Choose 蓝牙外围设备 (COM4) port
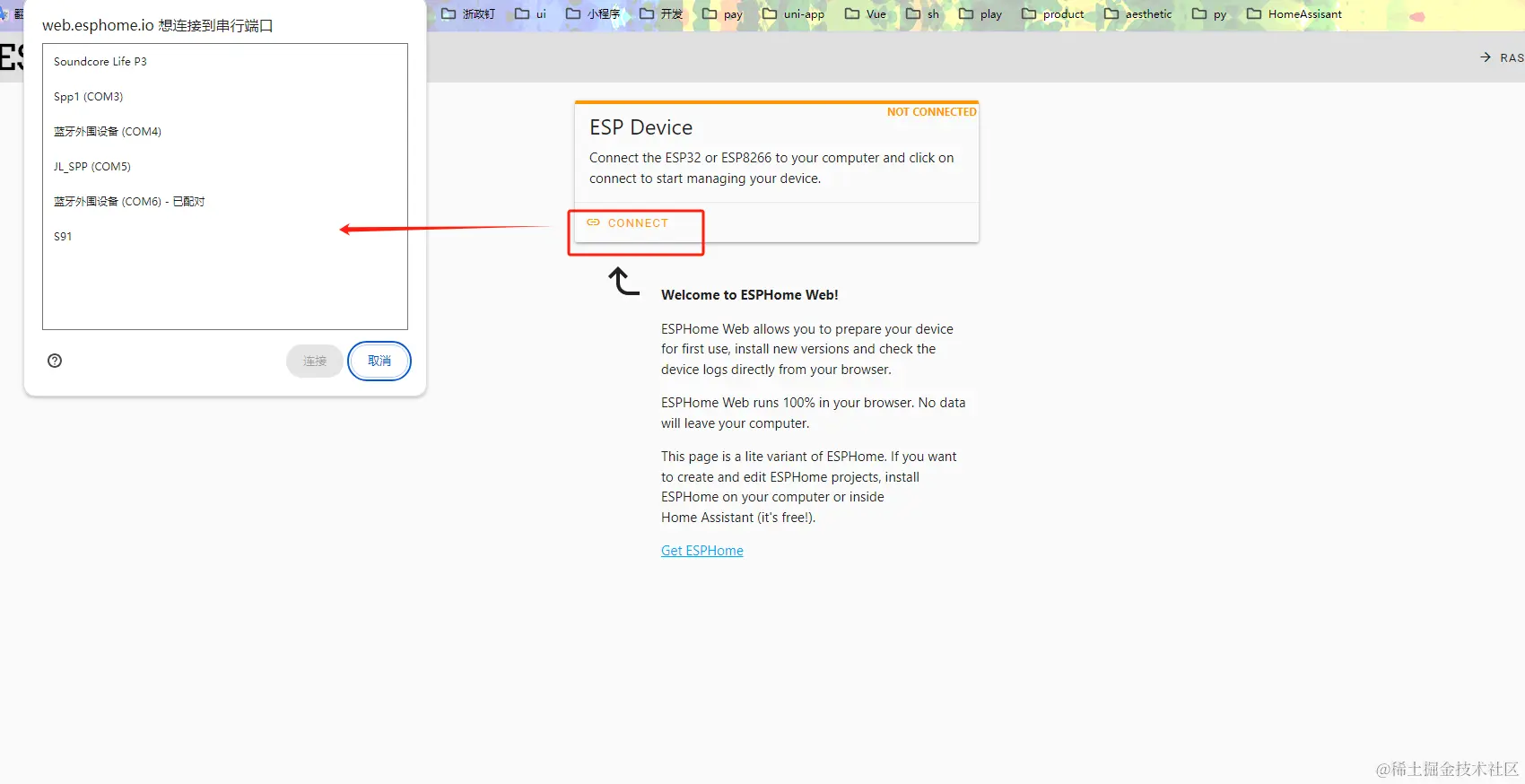Viewport: 1525px width, 784px height. [225, 132]
